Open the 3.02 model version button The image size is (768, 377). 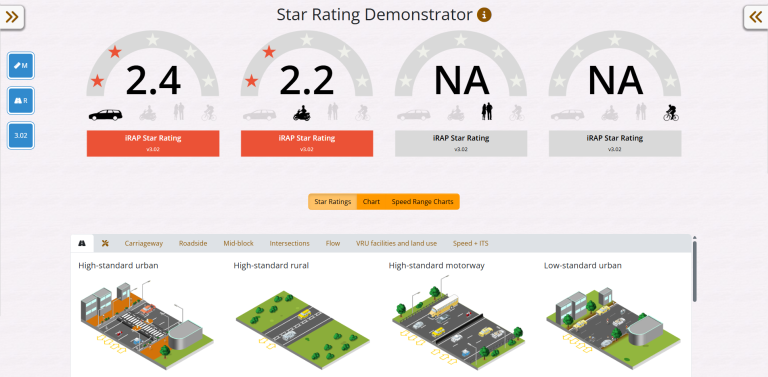tap(21, 136)
